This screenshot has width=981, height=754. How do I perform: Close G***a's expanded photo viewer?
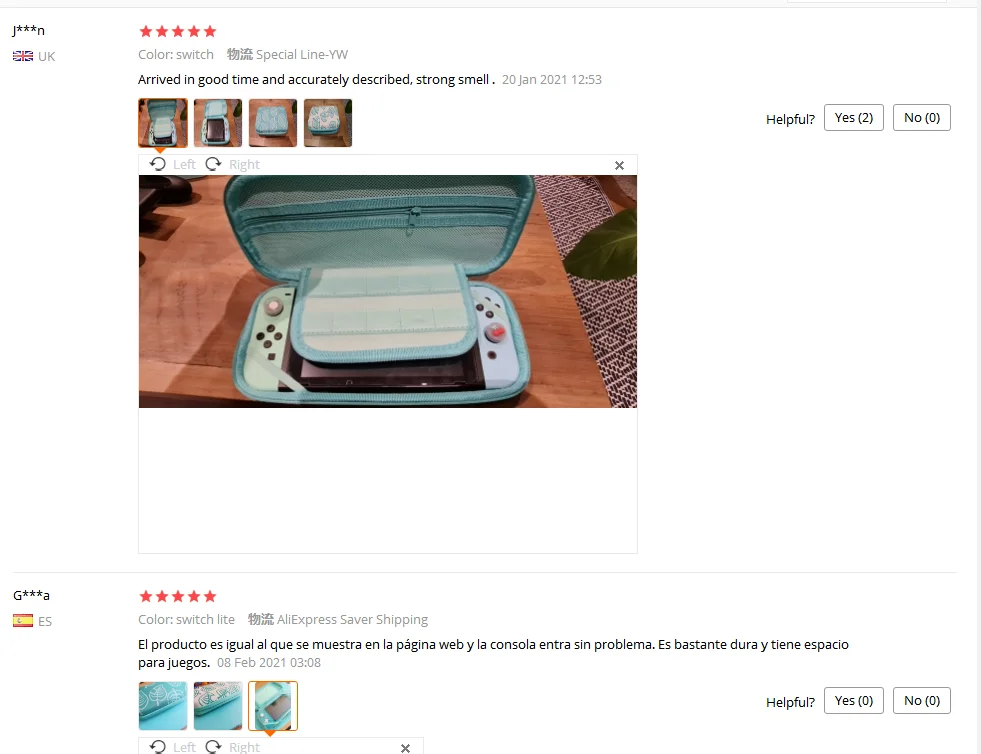coord(405,748)
